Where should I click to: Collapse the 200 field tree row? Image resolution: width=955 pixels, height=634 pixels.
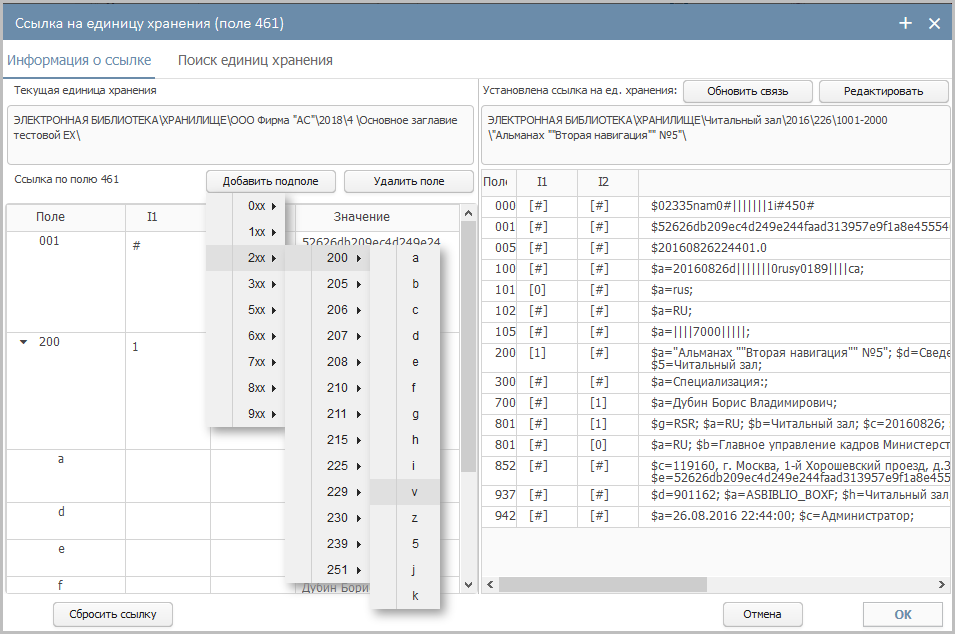[24, 342]
